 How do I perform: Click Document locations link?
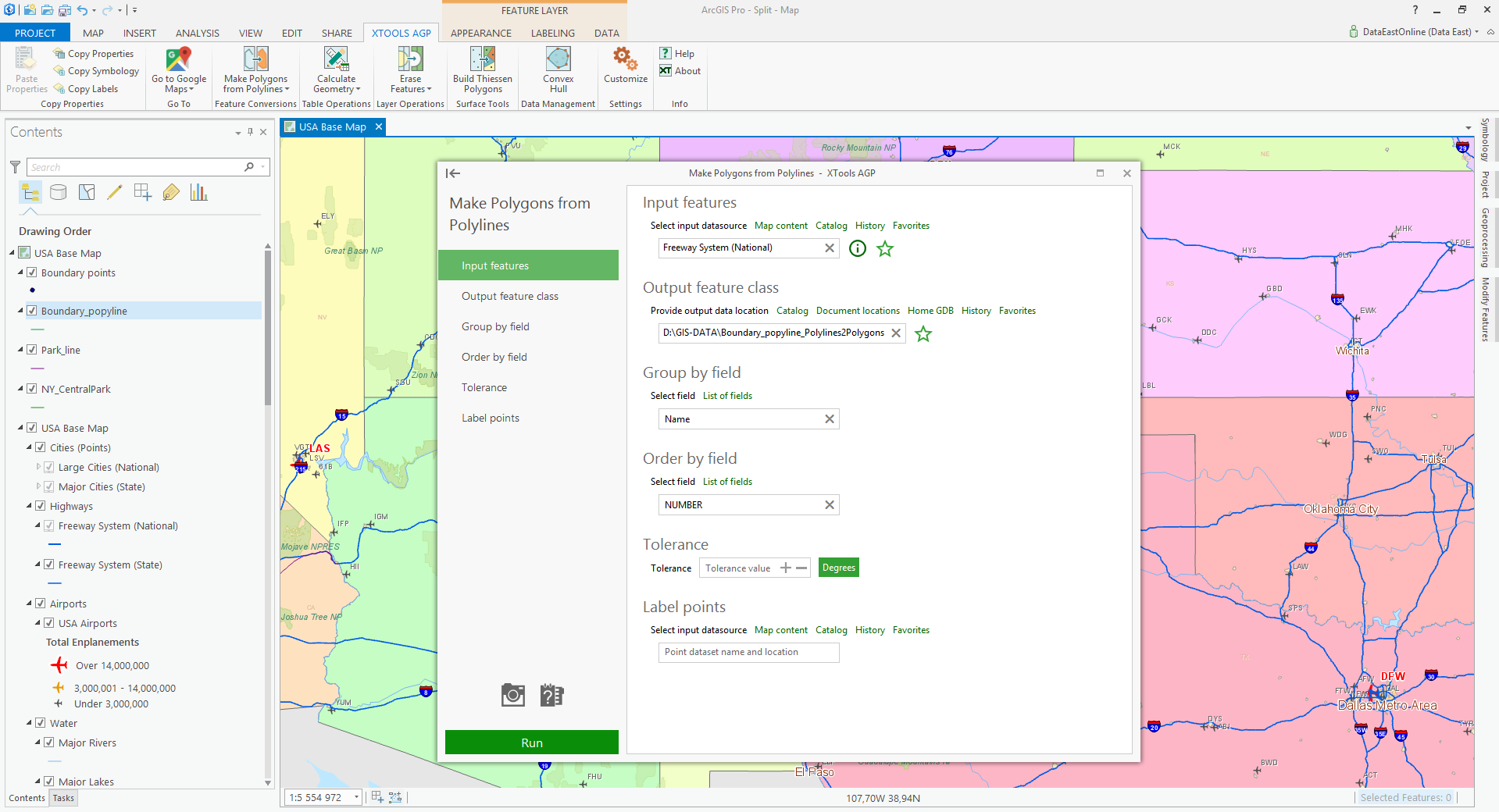[858, 311]
